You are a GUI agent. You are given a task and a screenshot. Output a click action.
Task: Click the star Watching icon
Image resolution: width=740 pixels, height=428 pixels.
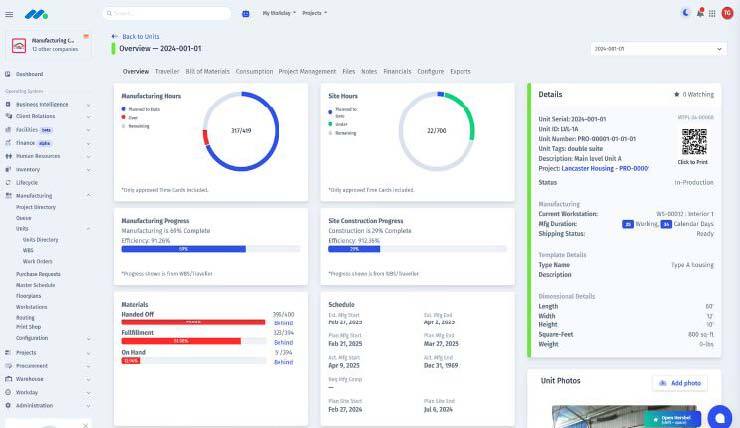[677, 94]
